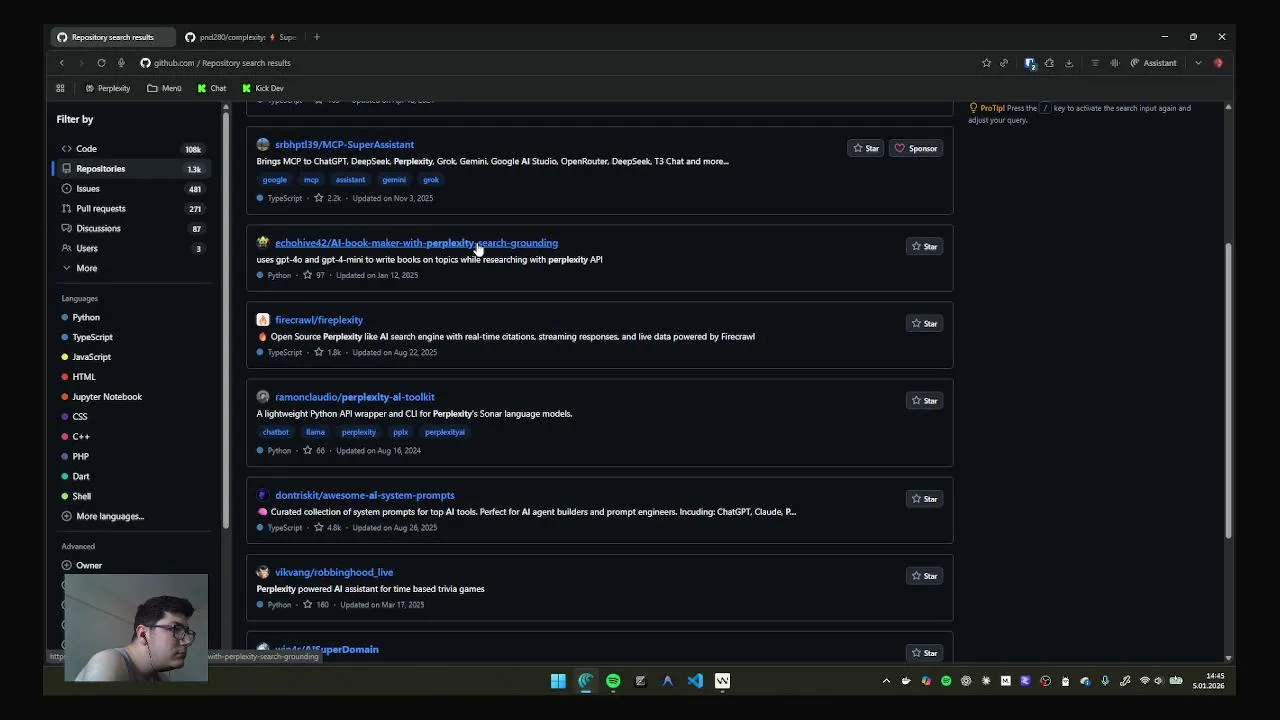Screen dimensions: 1280x720
Task: Select the Repositories filter
Action: coord(131,169)
